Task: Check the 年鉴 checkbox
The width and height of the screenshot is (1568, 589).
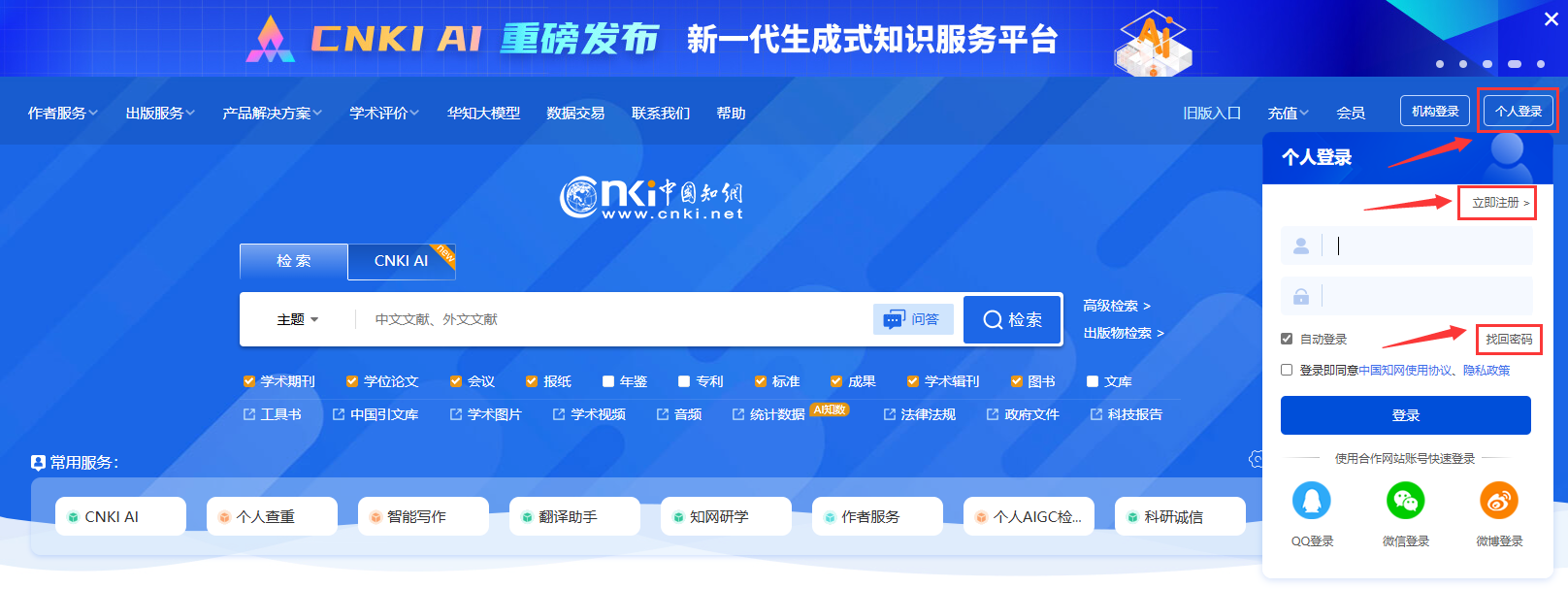Action: [608, 381]
